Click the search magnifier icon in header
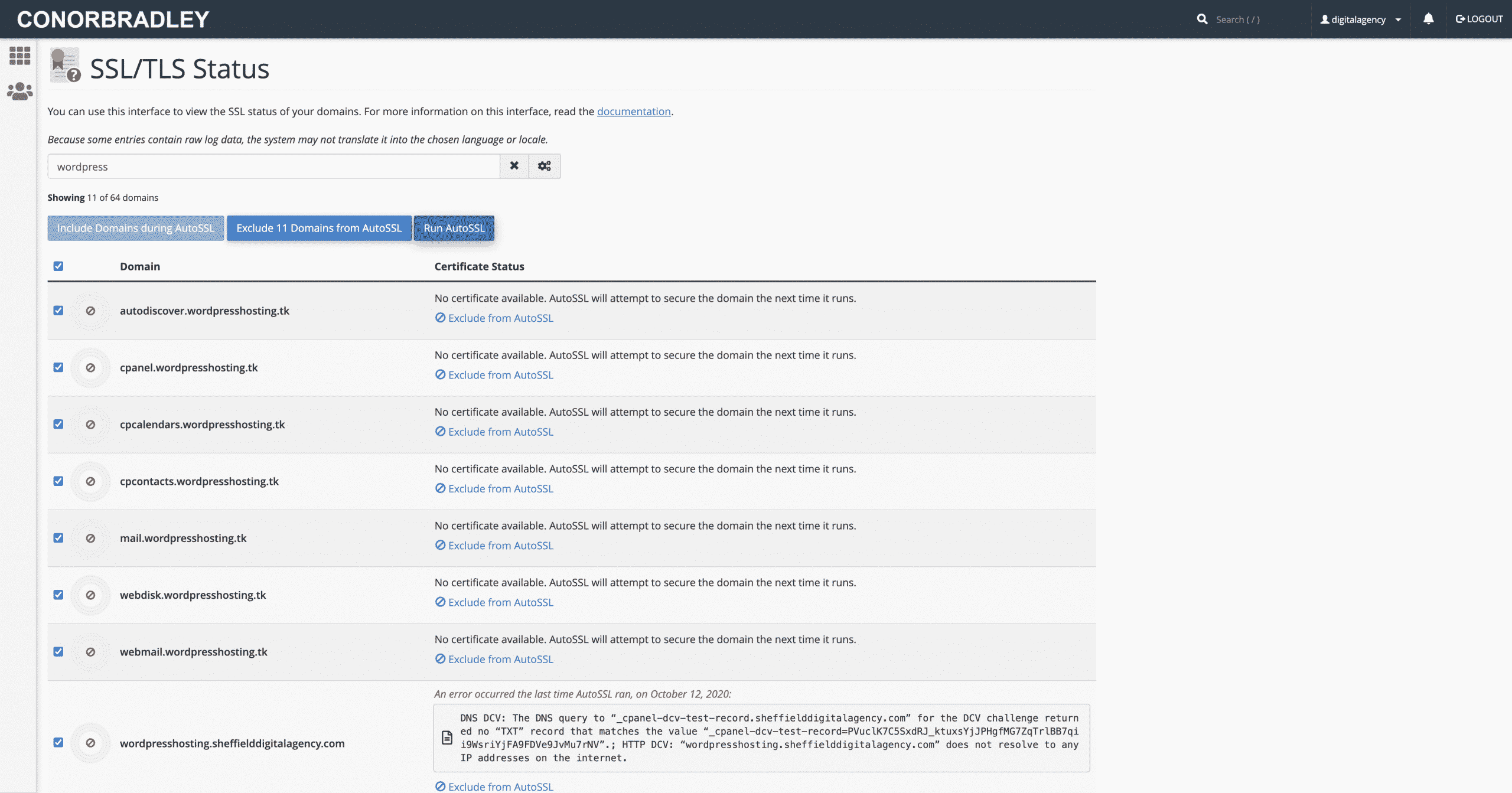 [x=1202, y=19]
